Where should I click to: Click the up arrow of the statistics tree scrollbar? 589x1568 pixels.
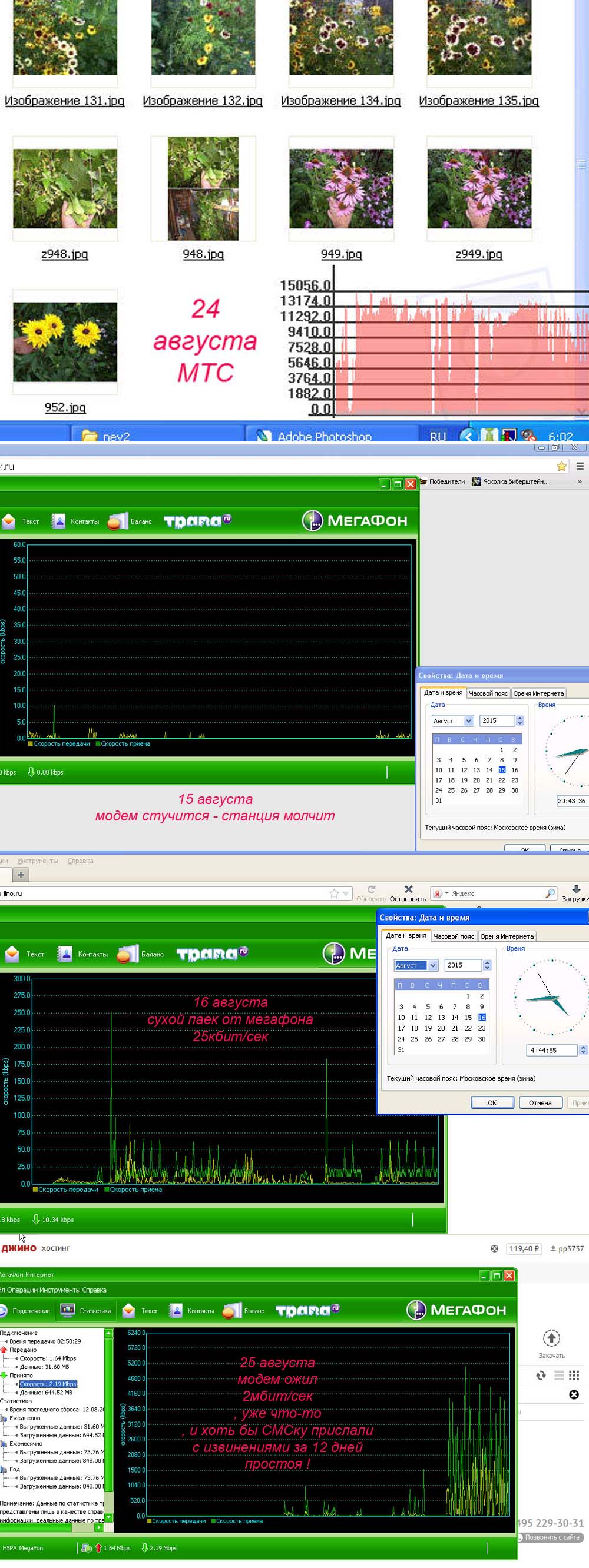click(109, 1334)
